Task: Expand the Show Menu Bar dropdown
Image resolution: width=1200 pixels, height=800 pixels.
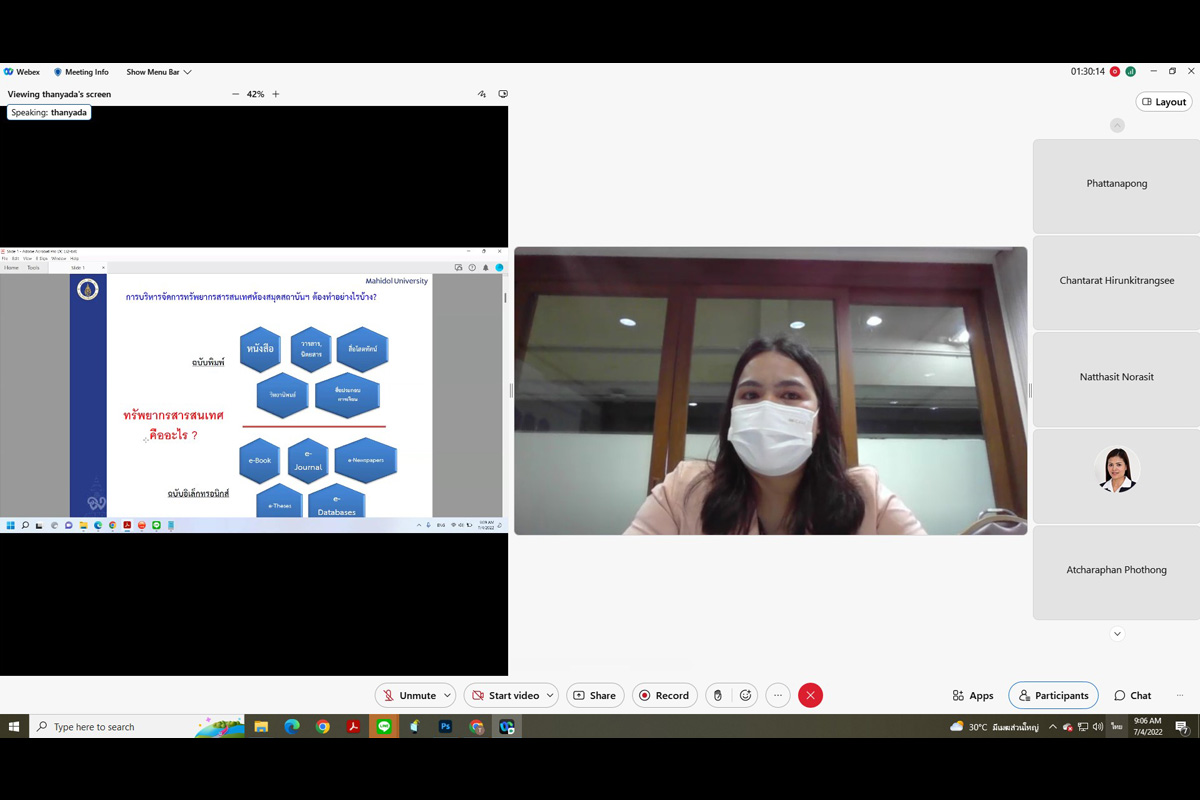Action: point(158,72)
